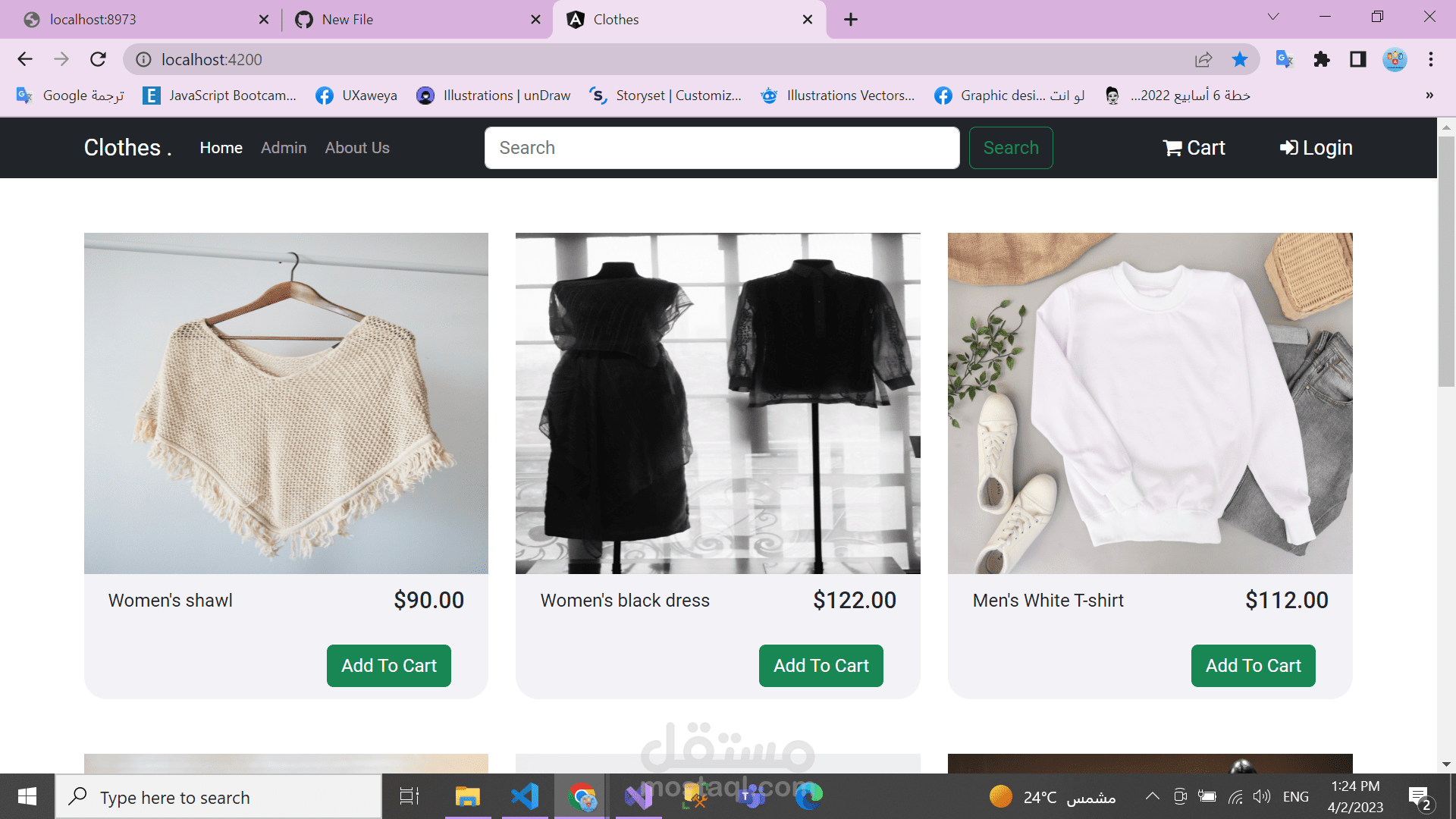Open the Cart in the navbar
Screen dimensions: 1456x819
[x=1194, y=148]
